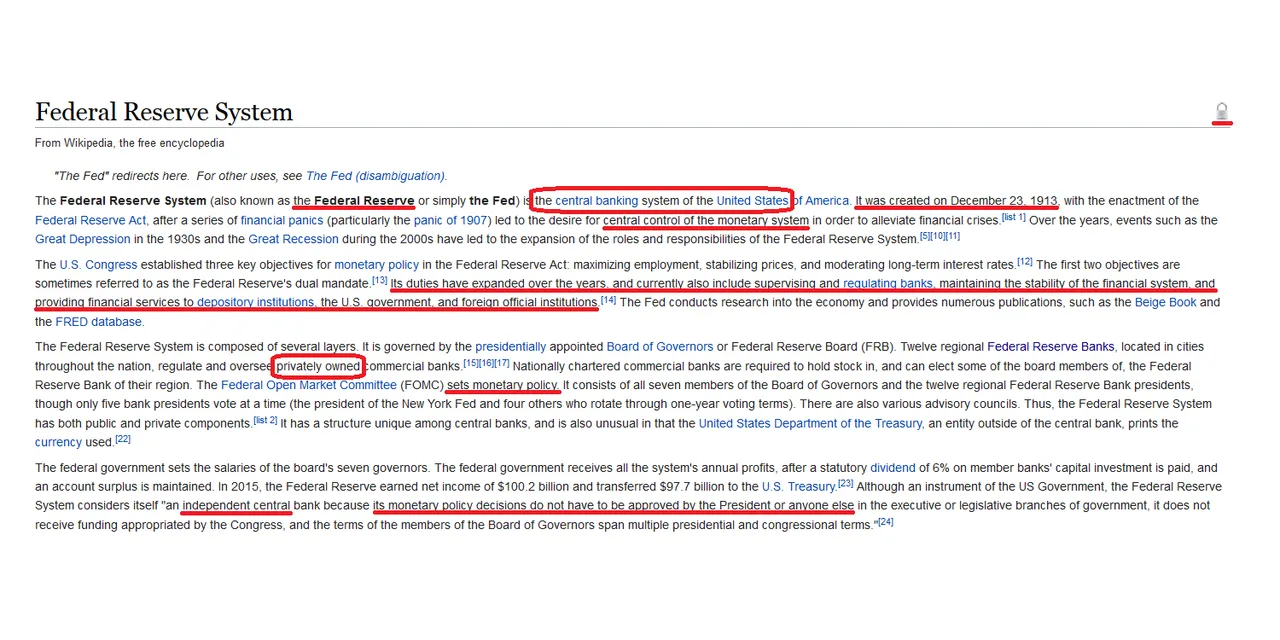The image size is (1280, 640).
Task: Click citation reference [13]
Action: point(380,280)
